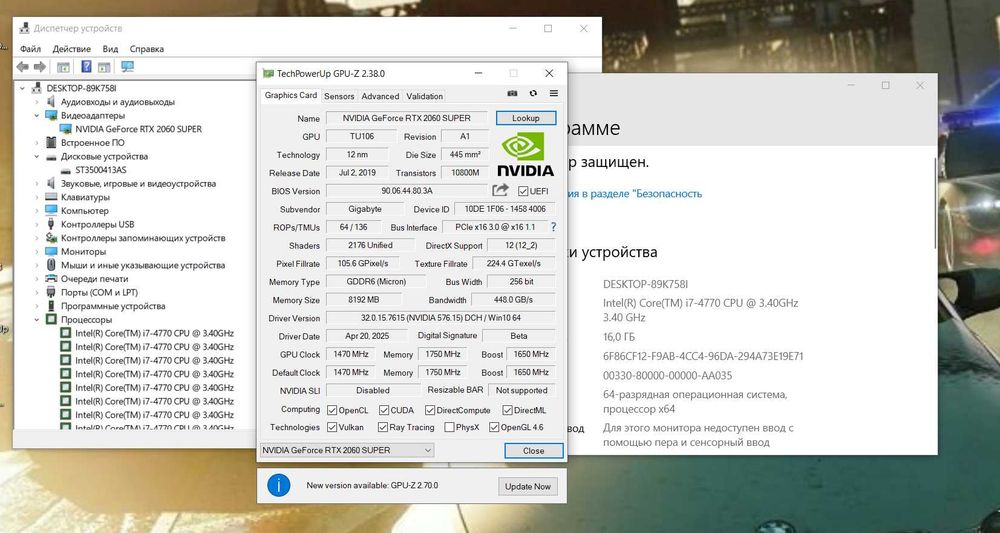Collapse the Процессоры node
This screenshot has height=533, width=1000.
[x=37, y=319]
